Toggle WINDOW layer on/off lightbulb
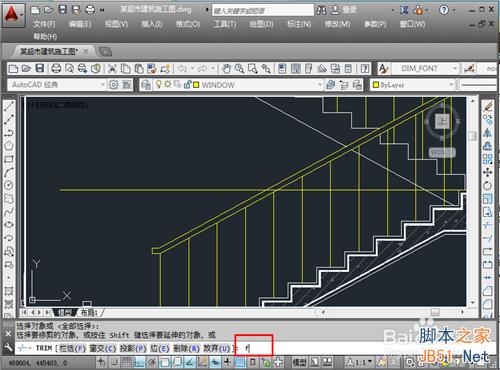 pyautogui.click(x=159, y=84)
